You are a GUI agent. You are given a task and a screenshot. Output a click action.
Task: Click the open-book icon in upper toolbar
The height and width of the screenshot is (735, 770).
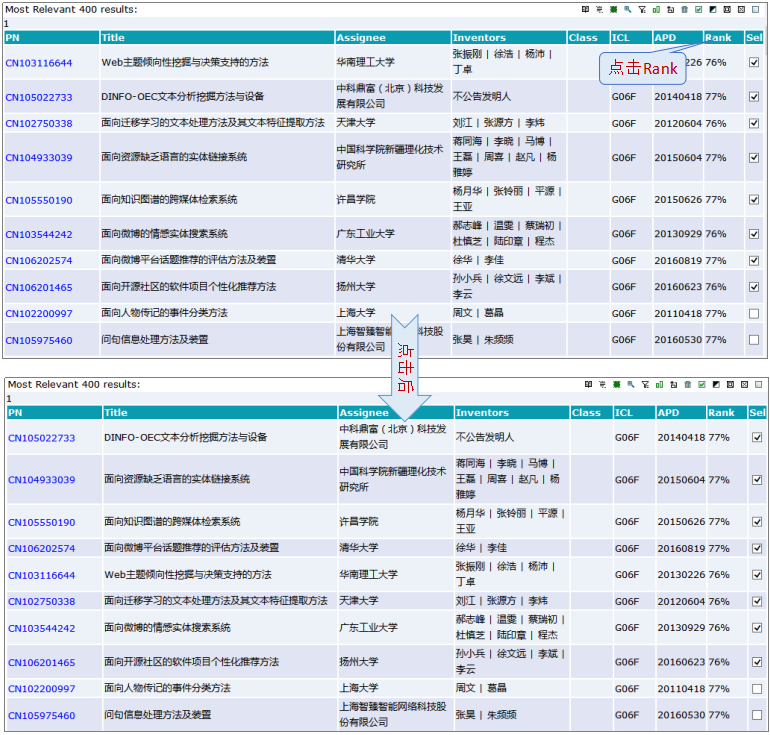click(585, 10)
